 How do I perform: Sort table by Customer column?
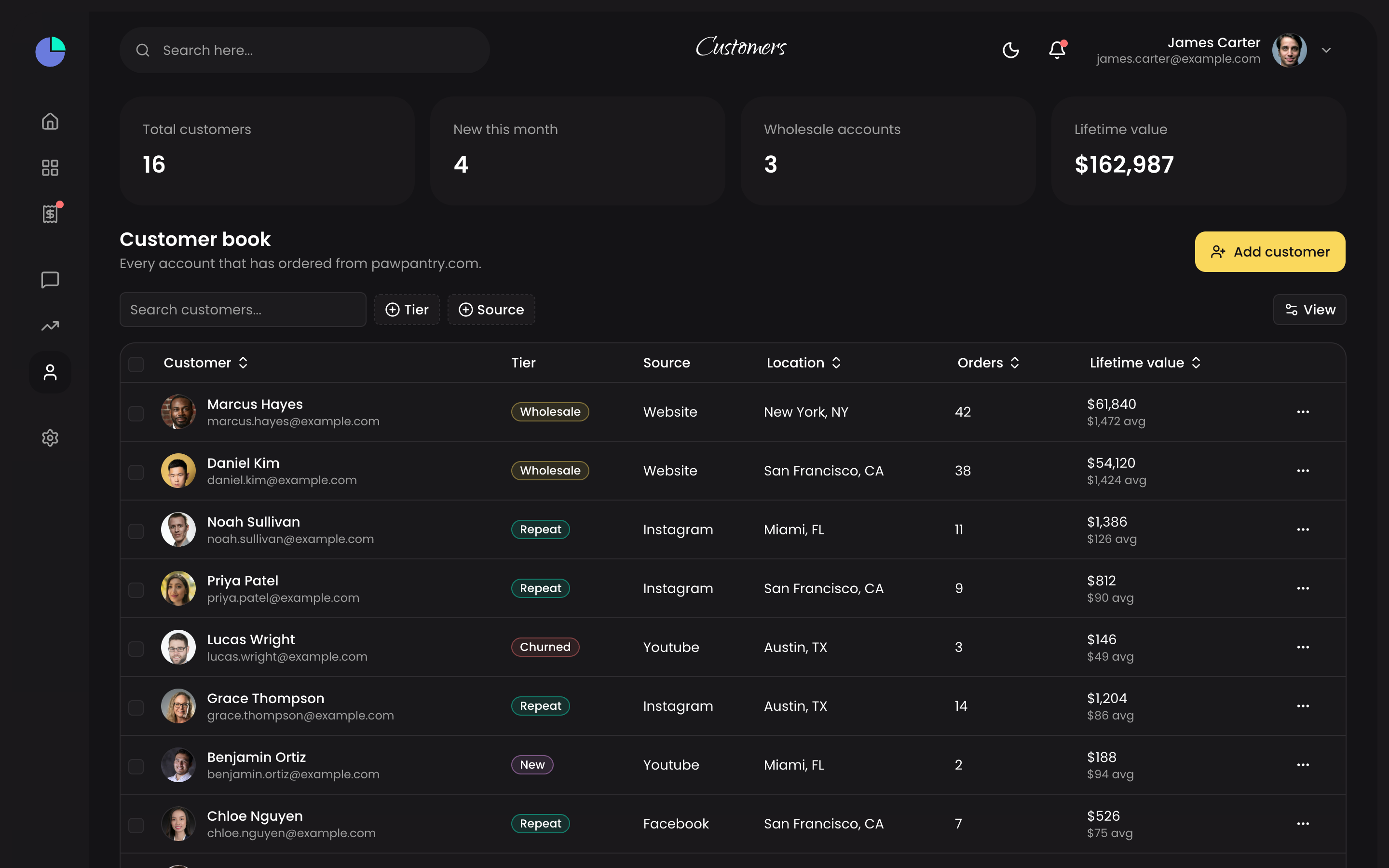[x=205, y=363]
